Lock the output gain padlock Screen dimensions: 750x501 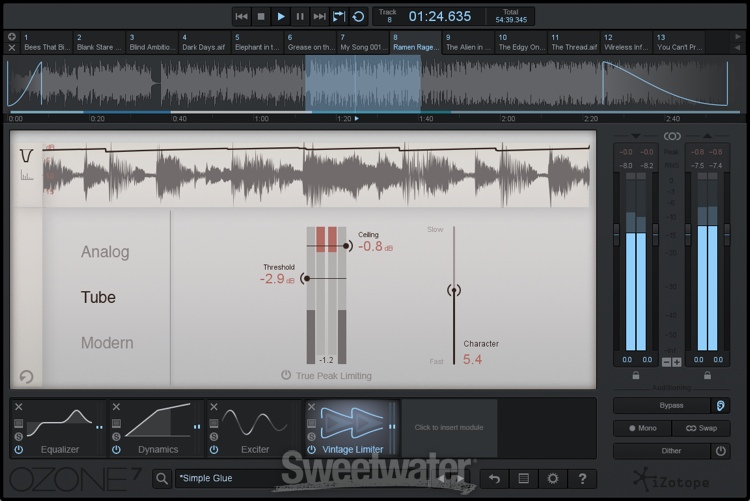click(707, 376)
